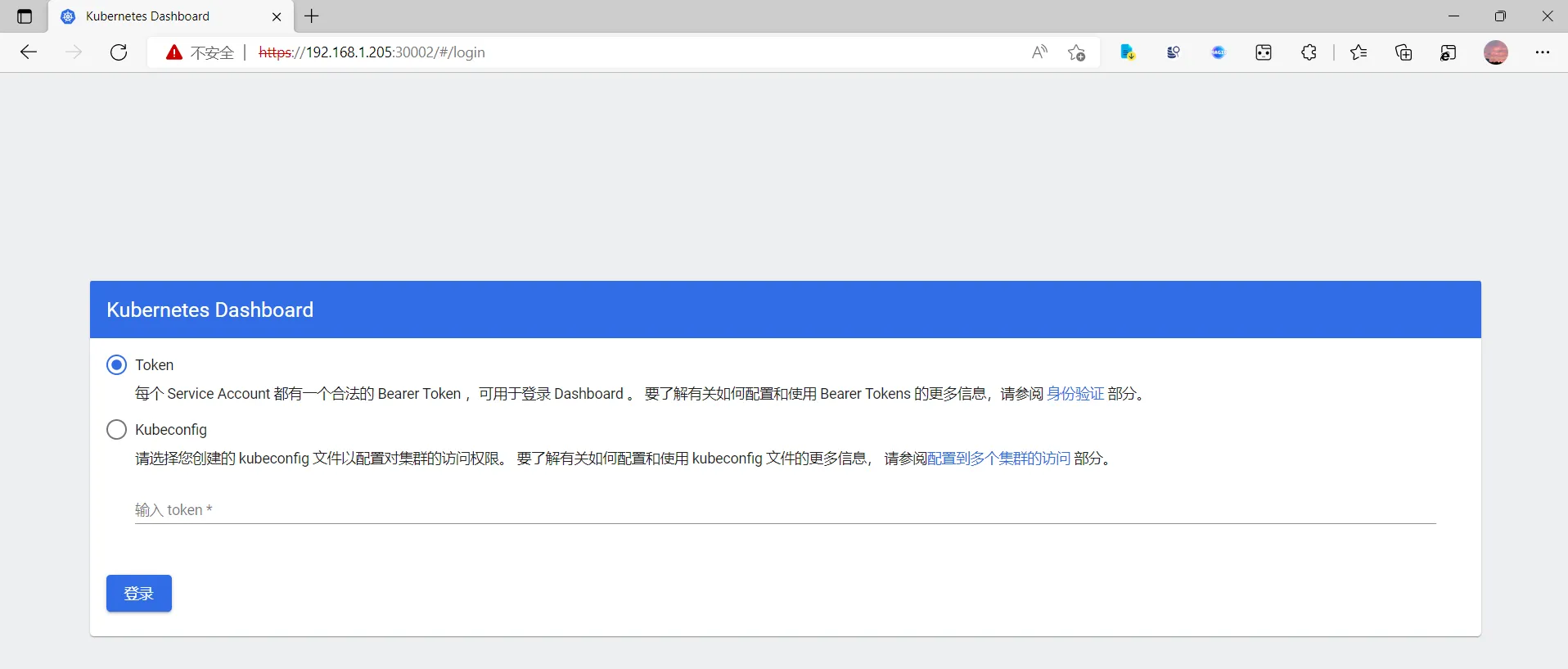Open the read aloud icon
This screenshot has width=1568, height=669.
1039,52
